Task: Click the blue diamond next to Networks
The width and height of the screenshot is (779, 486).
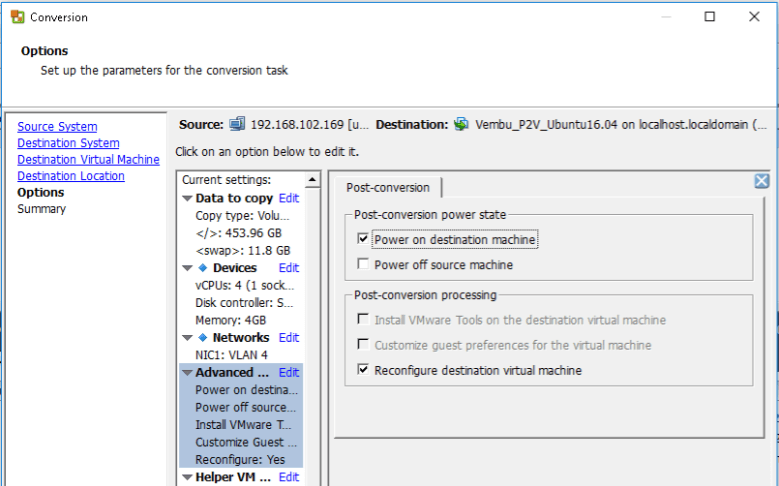Action: [x=203, y=337]
